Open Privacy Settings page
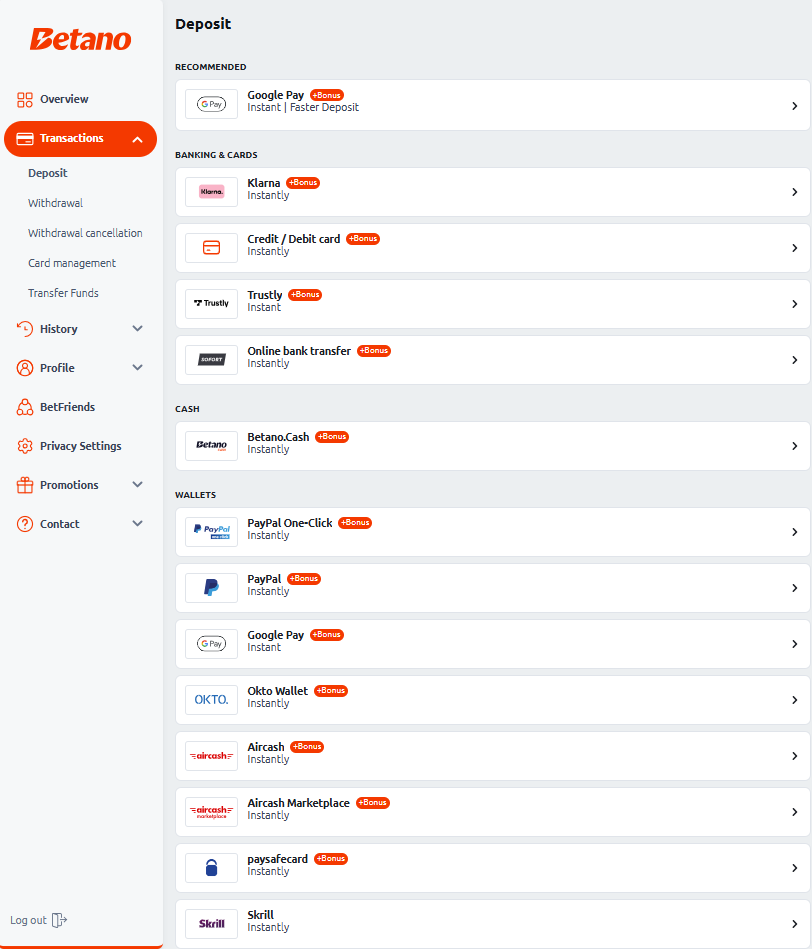 [x=80, y=446]
